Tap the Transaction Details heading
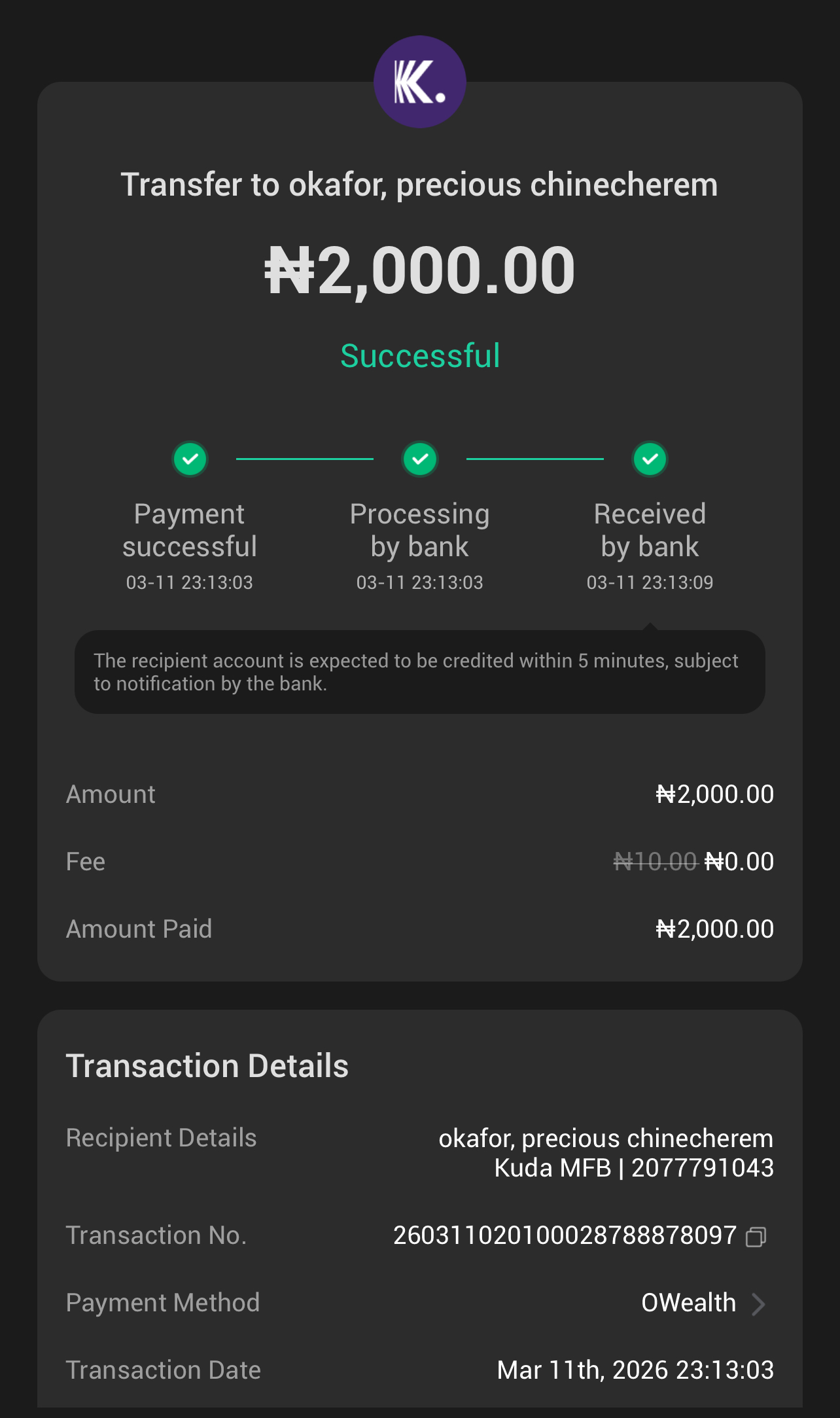Screen dimensions: 840x1418 point(207,1065)
